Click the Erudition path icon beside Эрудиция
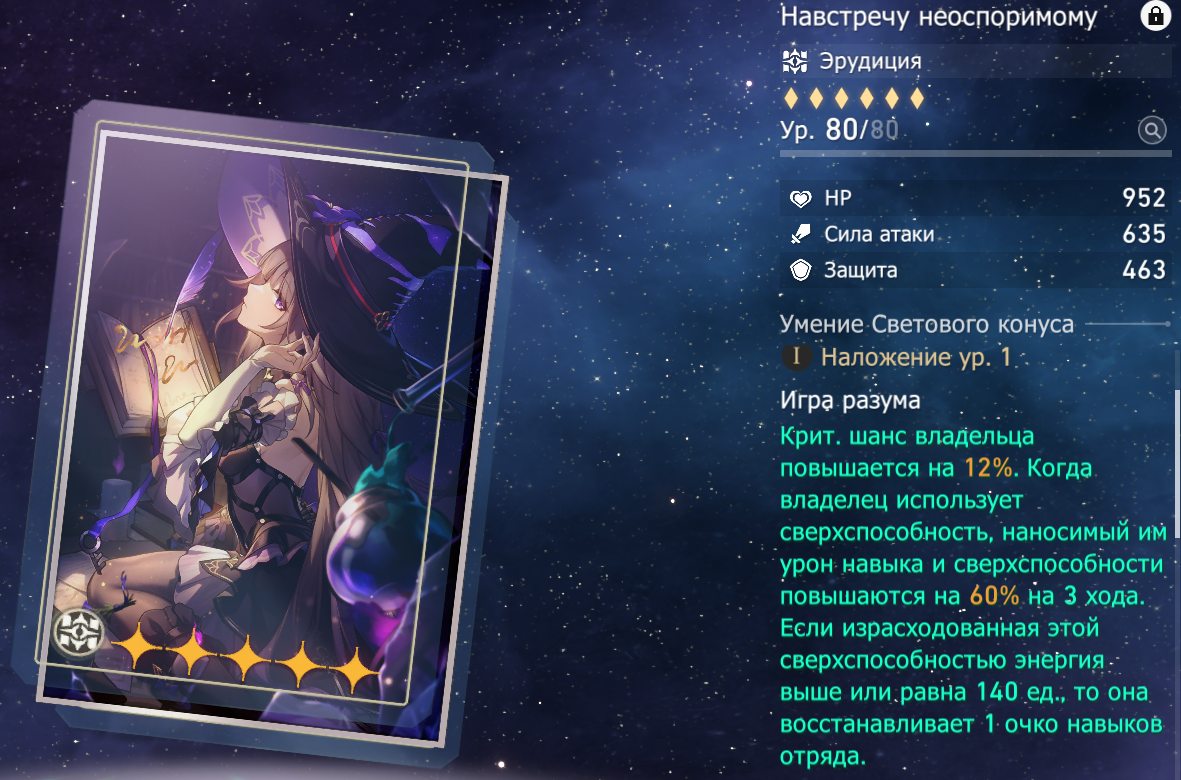 [795, 61]
